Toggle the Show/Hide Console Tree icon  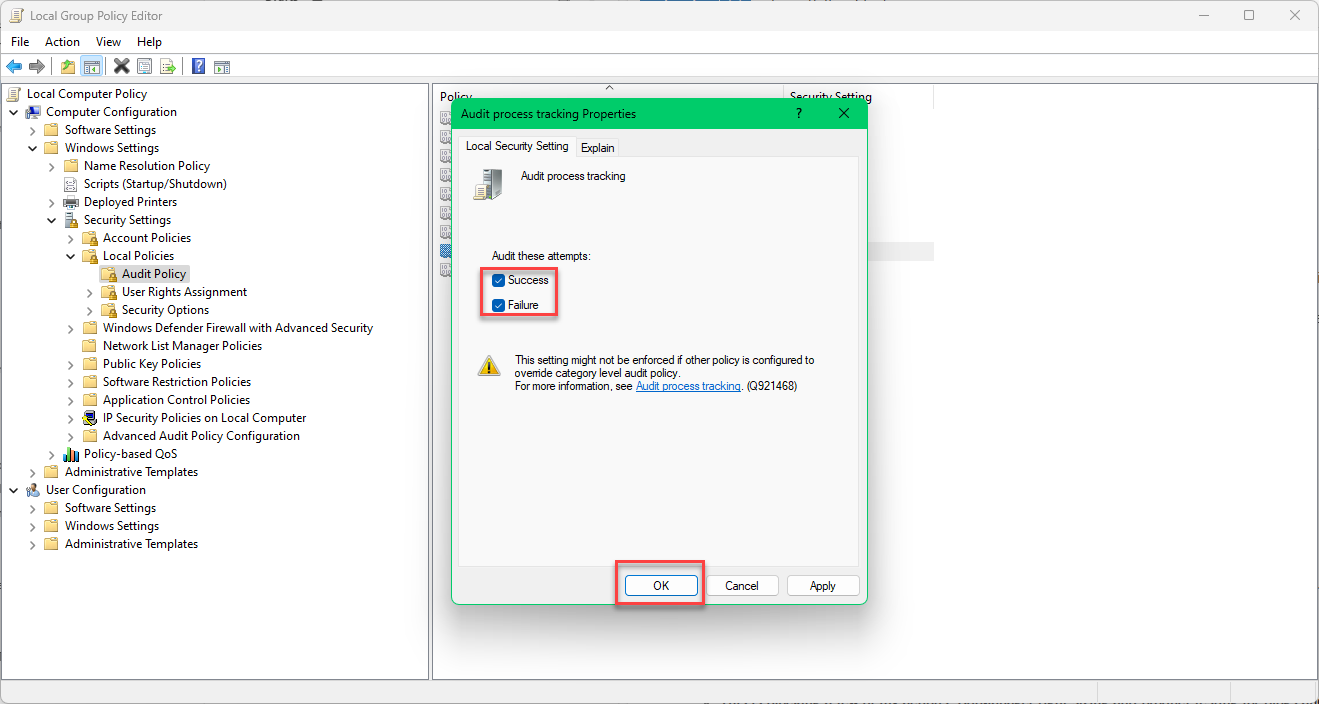(91, 66)
